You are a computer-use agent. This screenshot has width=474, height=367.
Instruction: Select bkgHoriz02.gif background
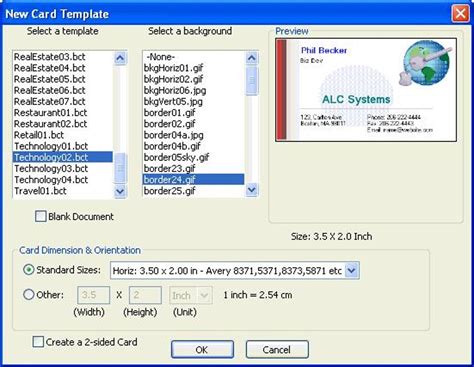pyautogui.click(x=193, y=79)
